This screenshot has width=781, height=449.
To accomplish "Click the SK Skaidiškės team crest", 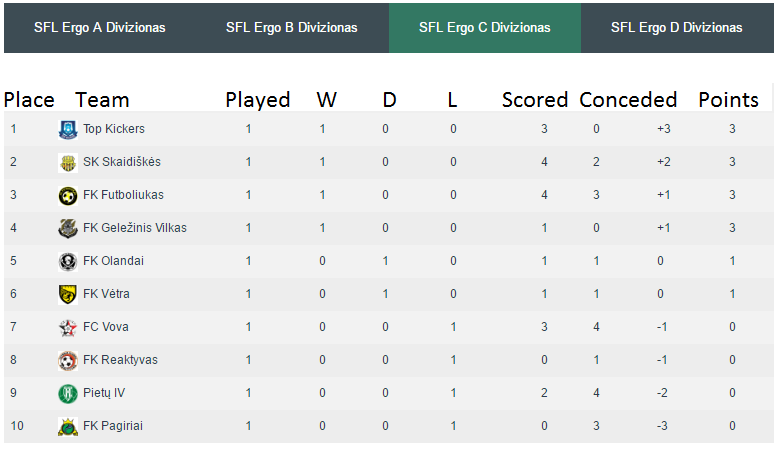I will 68,163.
